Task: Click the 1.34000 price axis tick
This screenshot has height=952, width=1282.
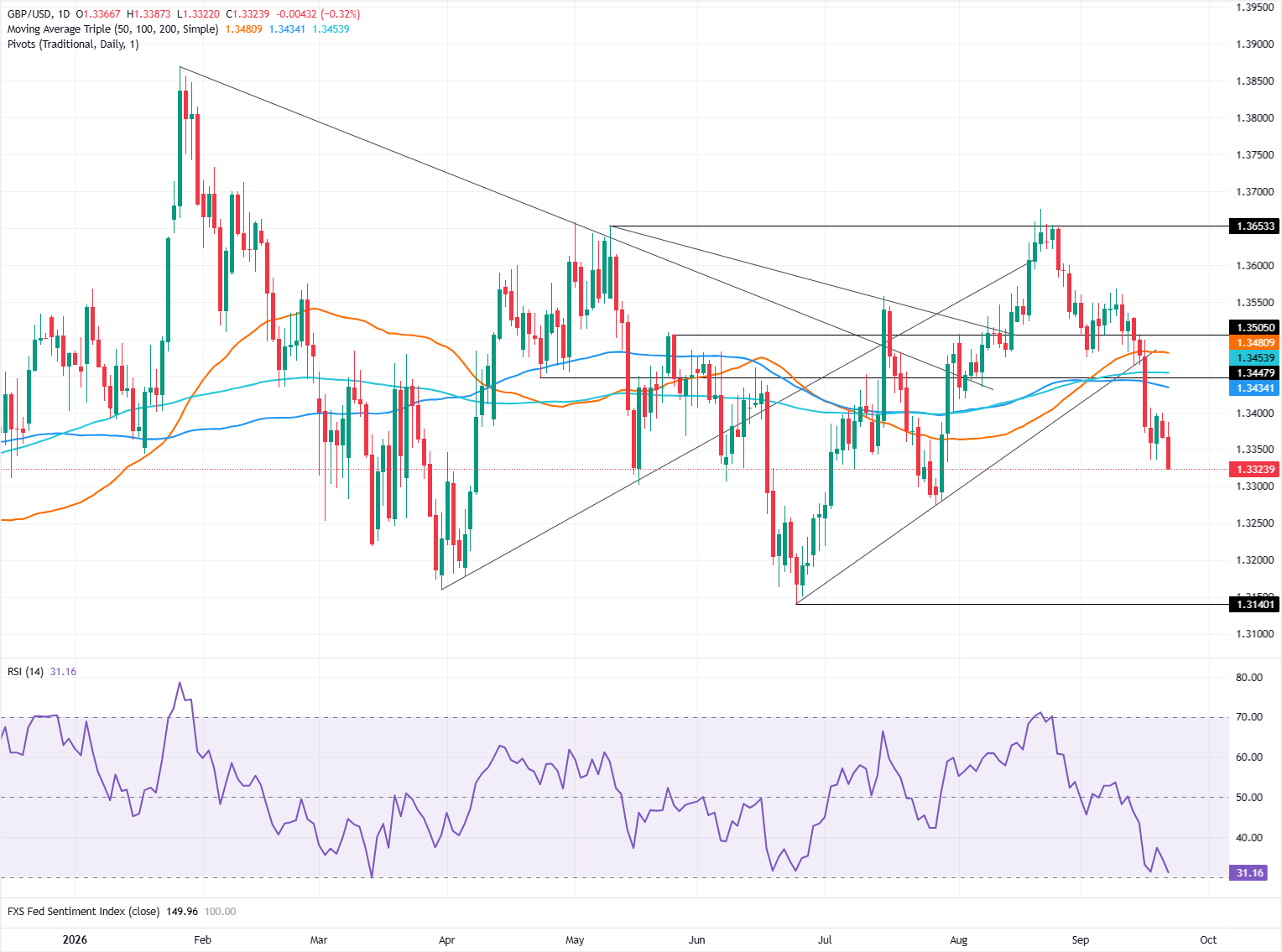Action: pos(1255,414)
